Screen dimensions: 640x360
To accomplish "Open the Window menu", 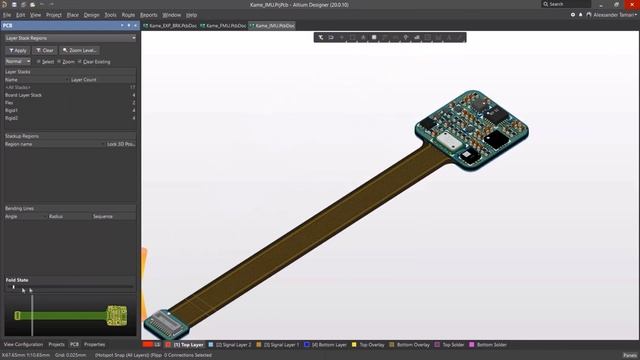I will coord(171,15).
